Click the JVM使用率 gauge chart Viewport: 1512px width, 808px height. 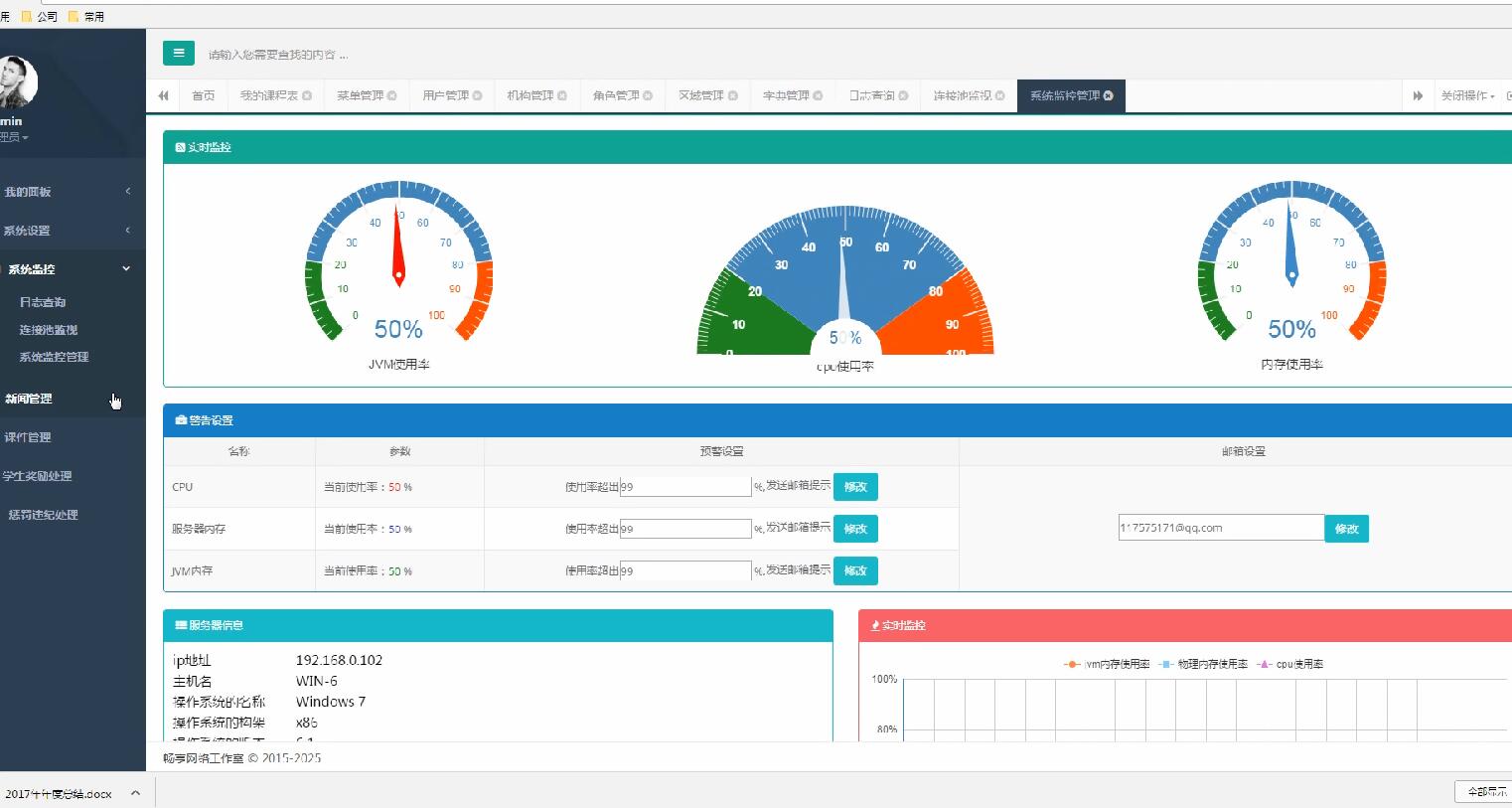coord(398,261)
